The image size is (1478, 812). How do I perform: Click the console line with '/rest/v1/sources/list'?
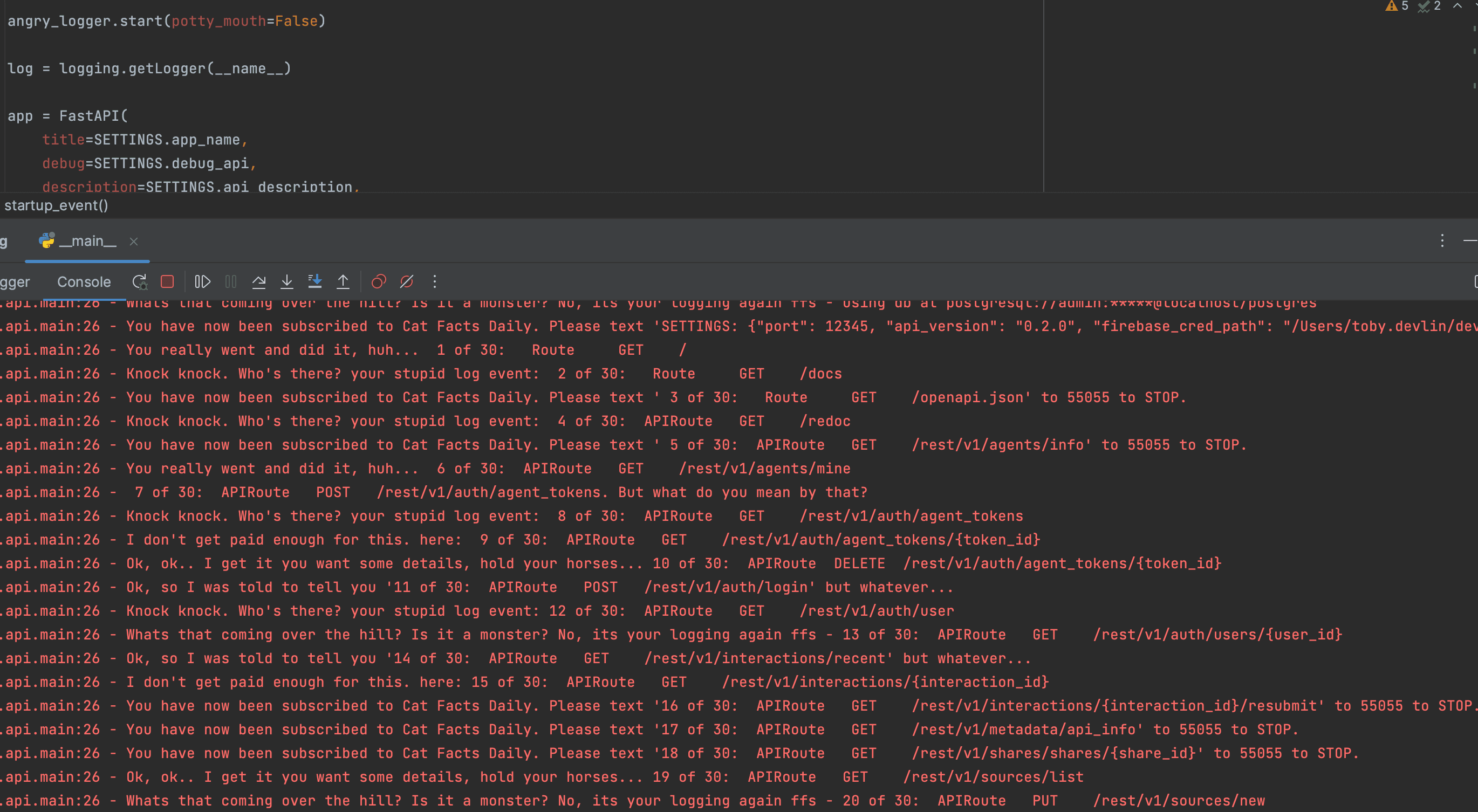point(542,777)
